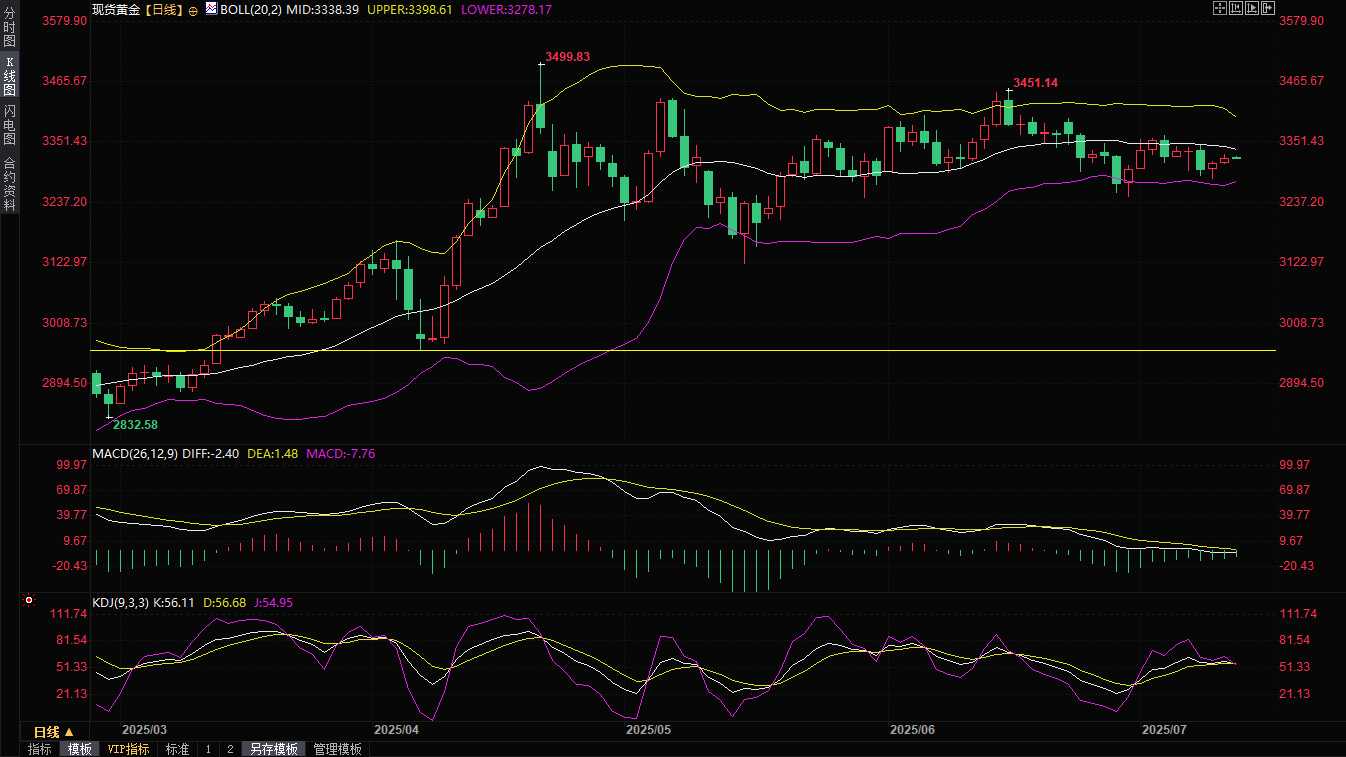Select template slot 1
Image resolution: width=1346 pixels, height=757 pixels.
coord(208,749)
